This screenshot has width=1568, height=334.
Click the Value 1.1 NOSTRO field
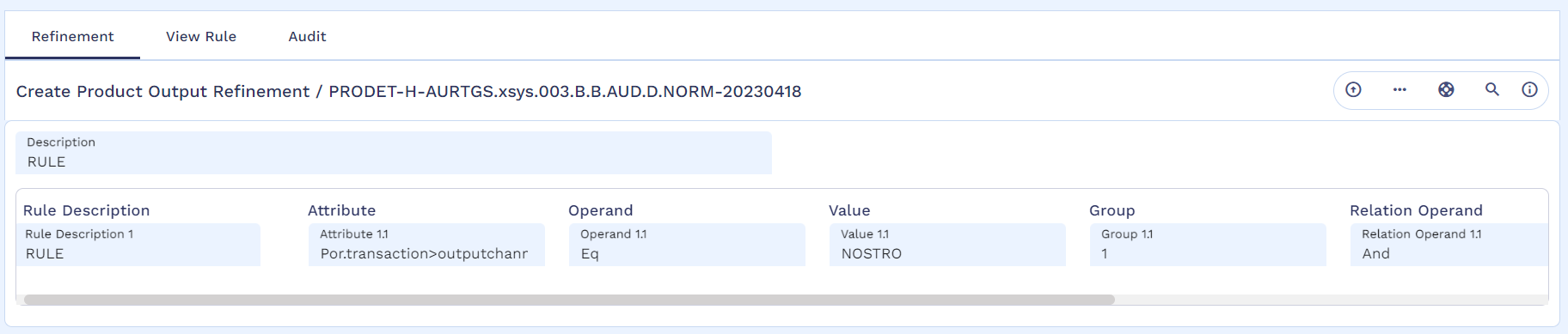(947, 245)
